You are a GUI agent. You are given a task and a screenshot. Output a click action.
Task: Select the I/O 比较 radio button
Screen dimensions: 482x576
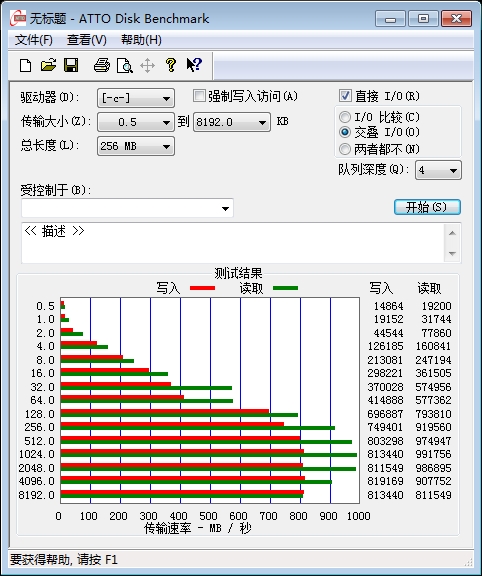coord(345,117)
